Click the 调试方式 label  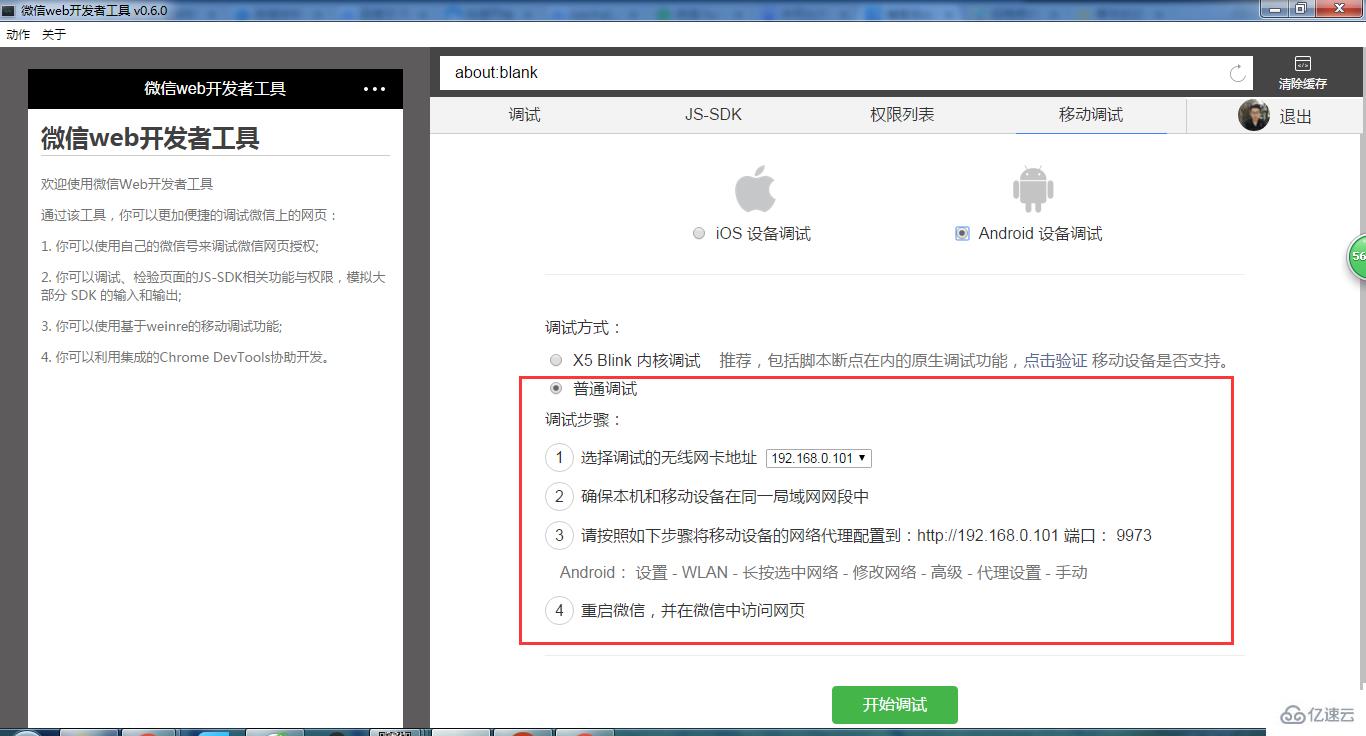coord(584,328)
